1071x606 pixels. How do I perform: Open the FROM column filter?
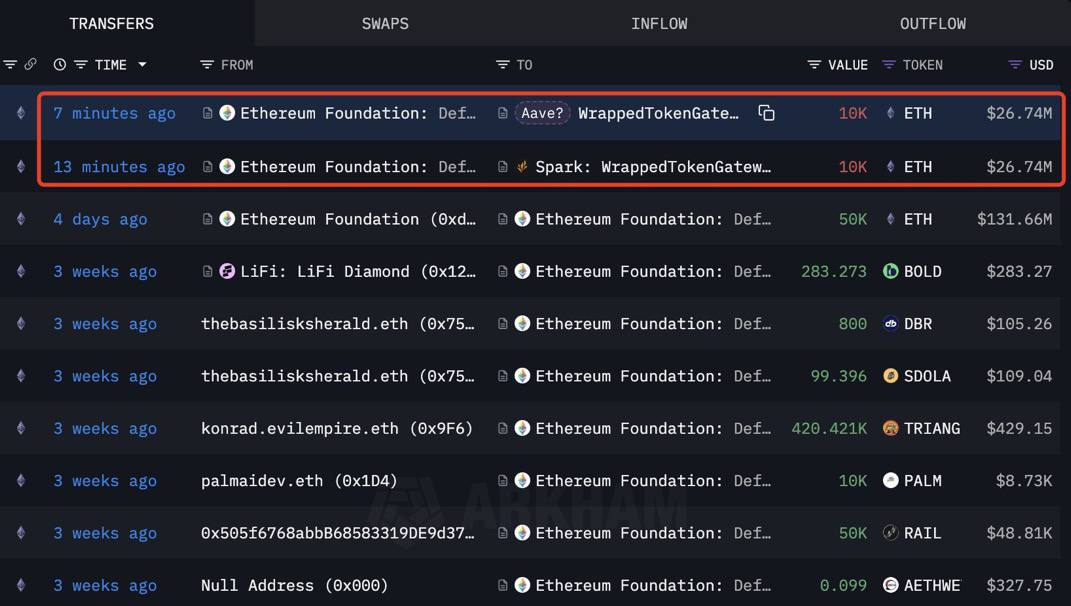pyautogui.click(x=207, y=65)
